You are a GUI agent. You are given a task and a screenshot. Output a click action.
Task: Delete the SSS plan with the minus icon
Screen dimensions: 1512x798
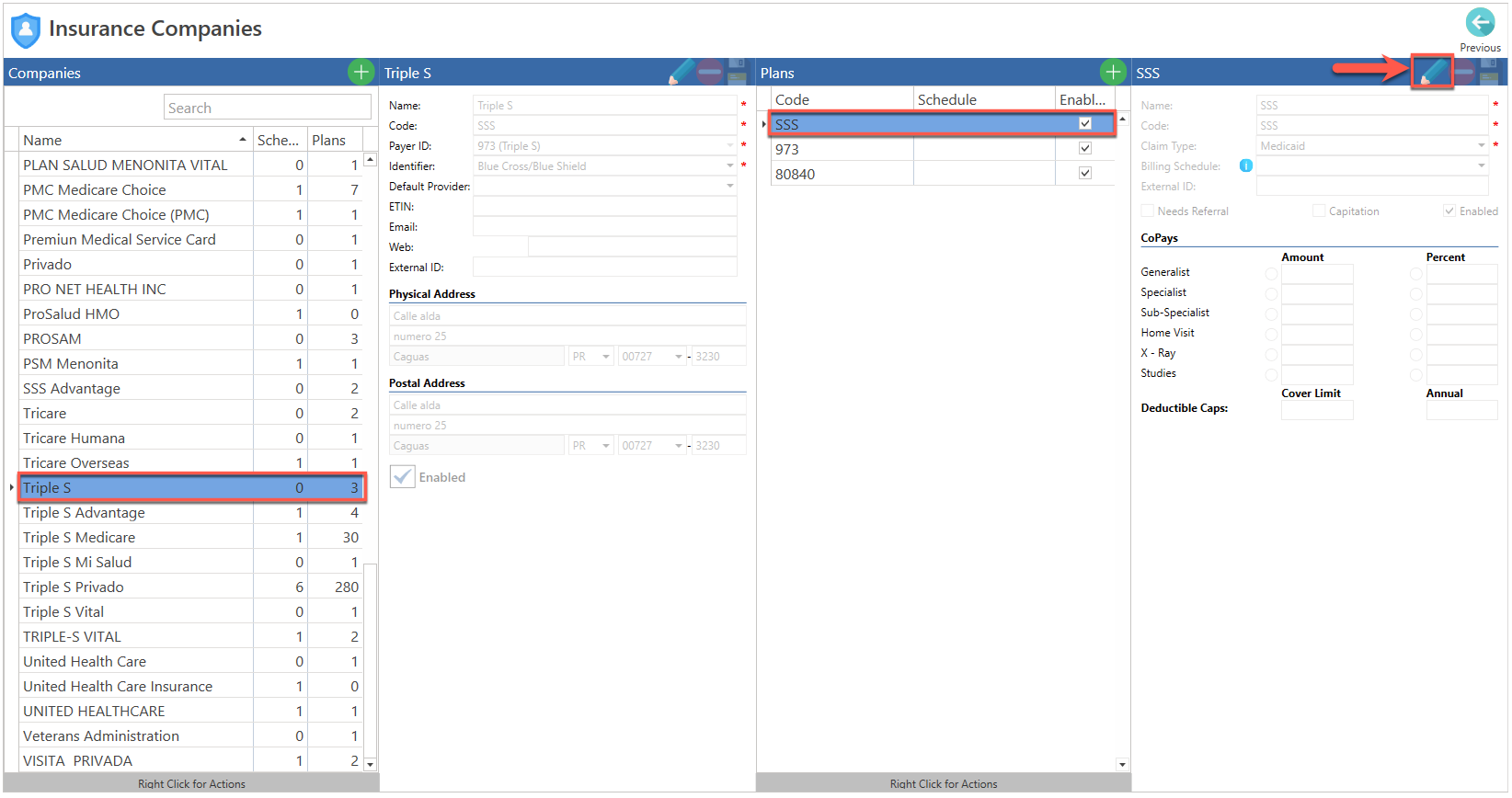pyautogui.click(x=1464, y=72)
